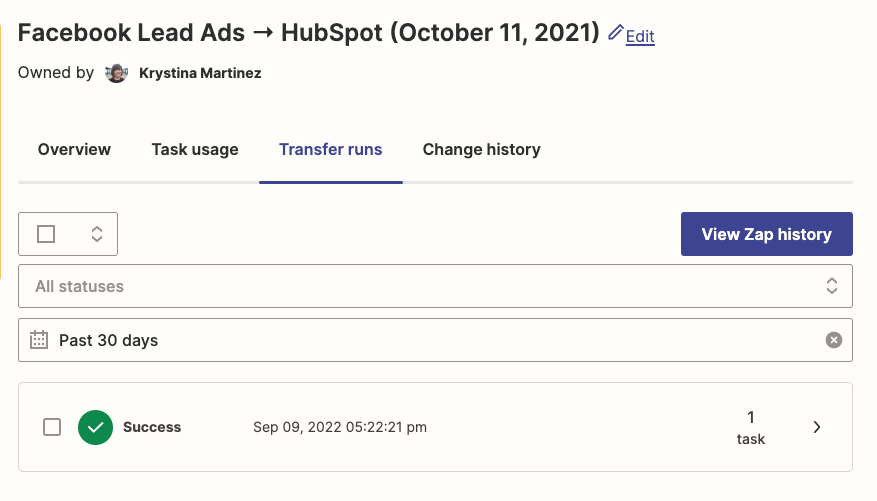
Task: Clear the Past 30 days filter
Action: tap(833, 340)
